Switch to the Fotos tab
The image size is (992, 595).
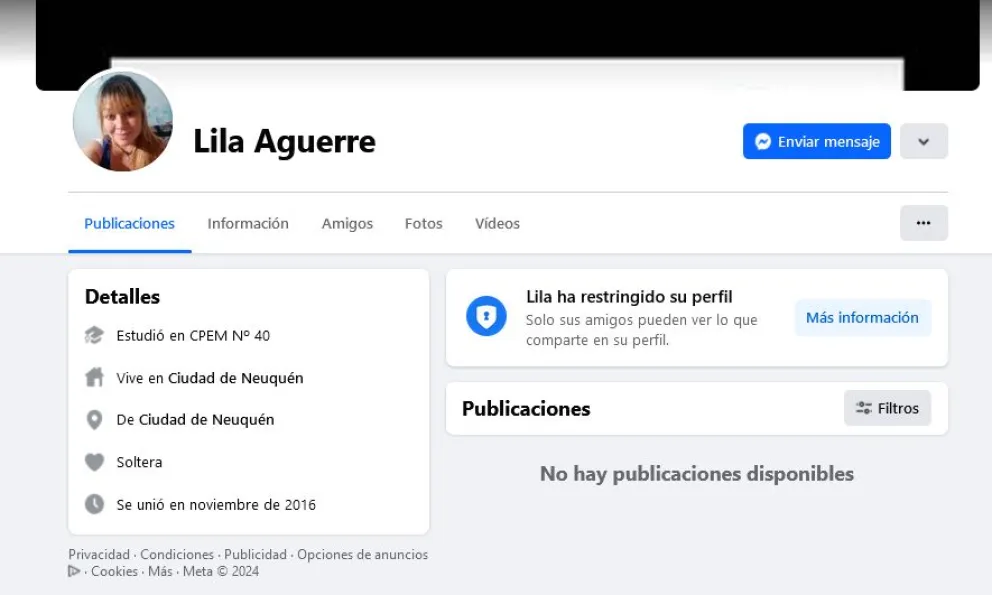[x=423, y=223]
